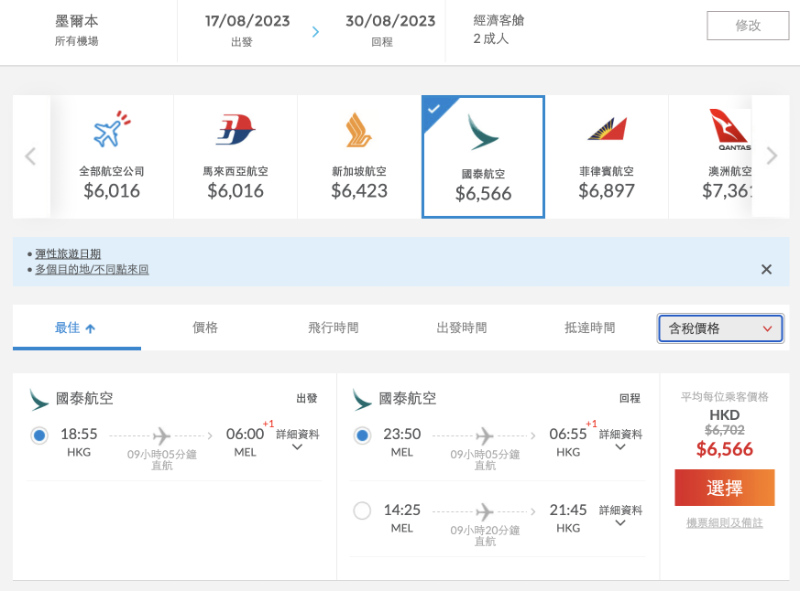Click the 國泰航空 logo in 回程 panel
The image size is (800, 591).
pyautogui.click(x=362, y=400)
